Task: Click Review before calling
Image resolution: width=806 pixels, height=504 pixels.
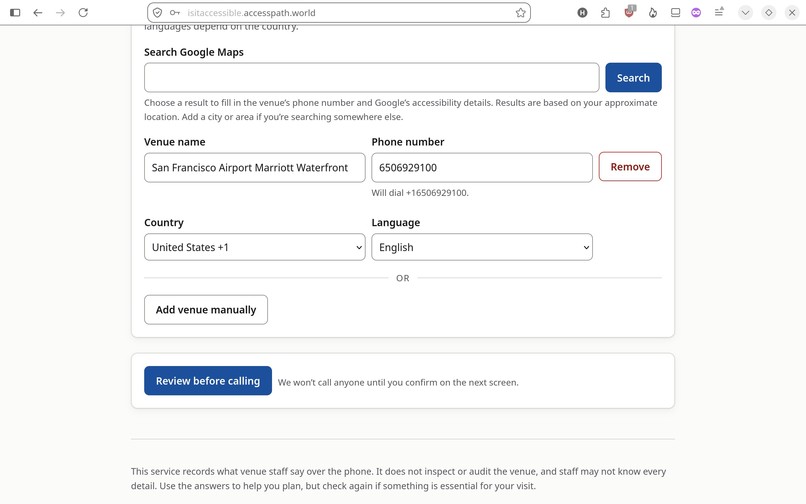Action: pos(208,381)
